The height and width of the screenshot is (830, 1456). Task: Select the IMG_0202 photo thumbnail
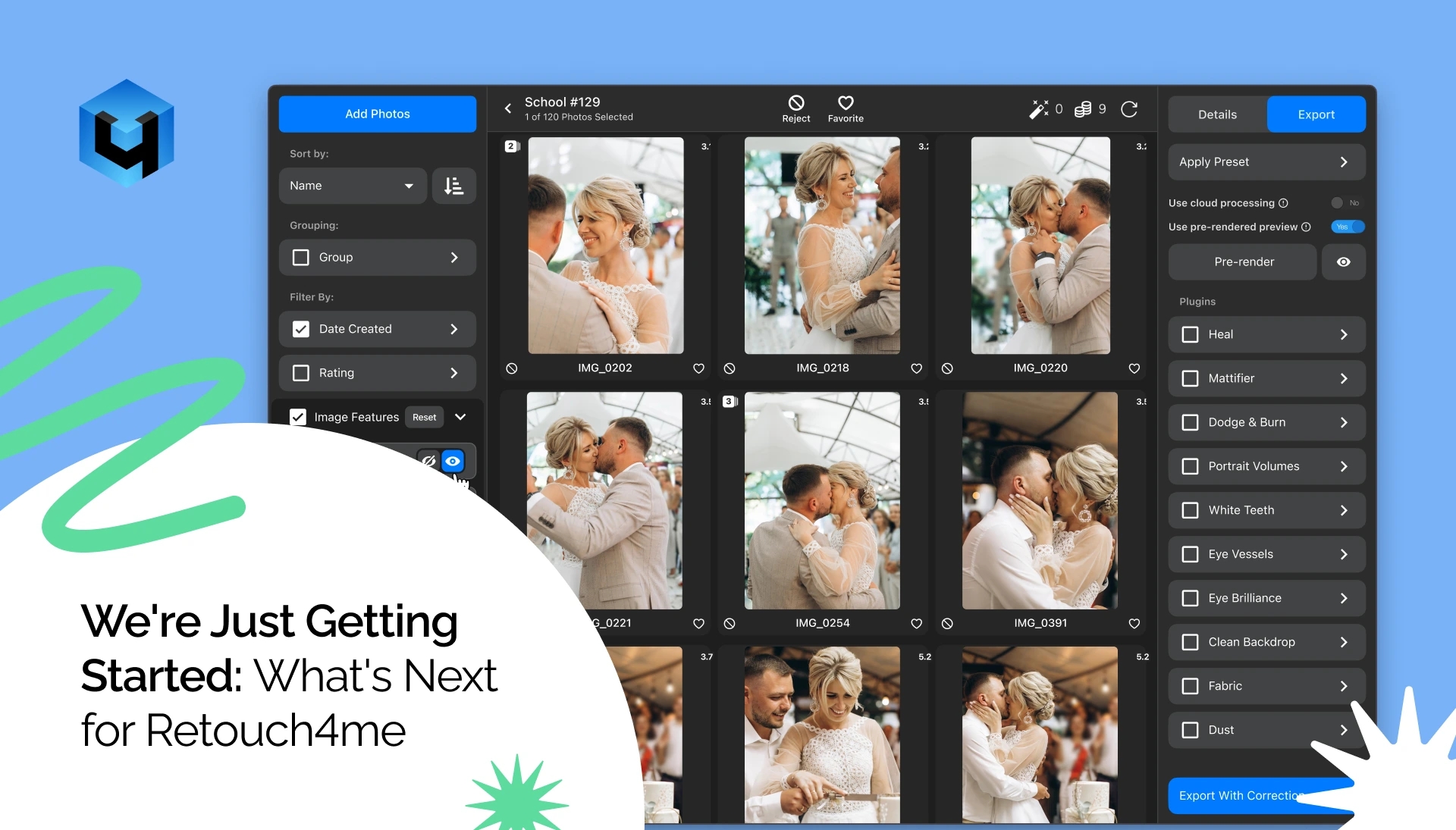[606, 246]
